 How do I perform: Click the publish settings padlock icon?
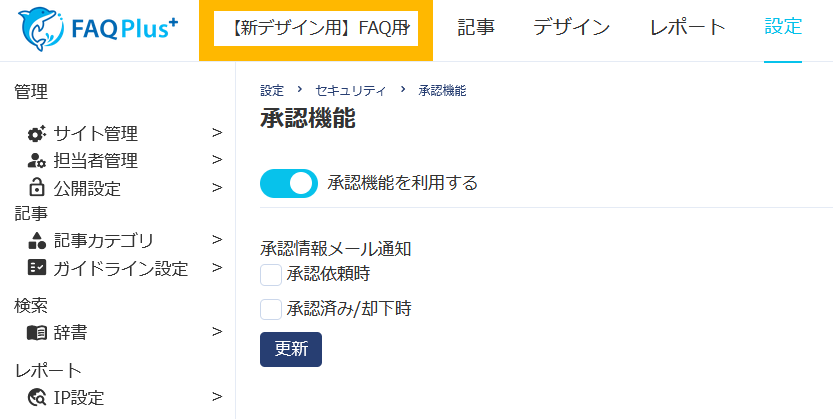point(37,188)
